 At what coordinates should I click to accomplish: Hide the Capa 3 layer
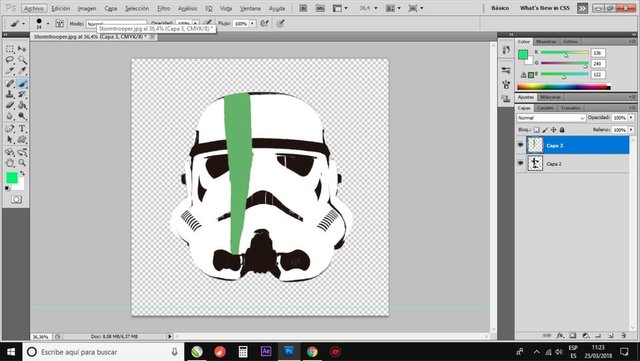520,145
